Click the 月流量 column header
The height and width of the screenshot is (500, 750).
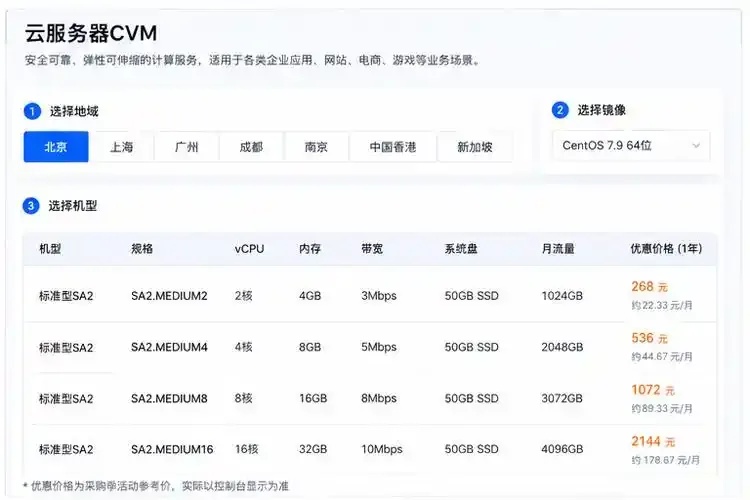[x=558, y=249]
